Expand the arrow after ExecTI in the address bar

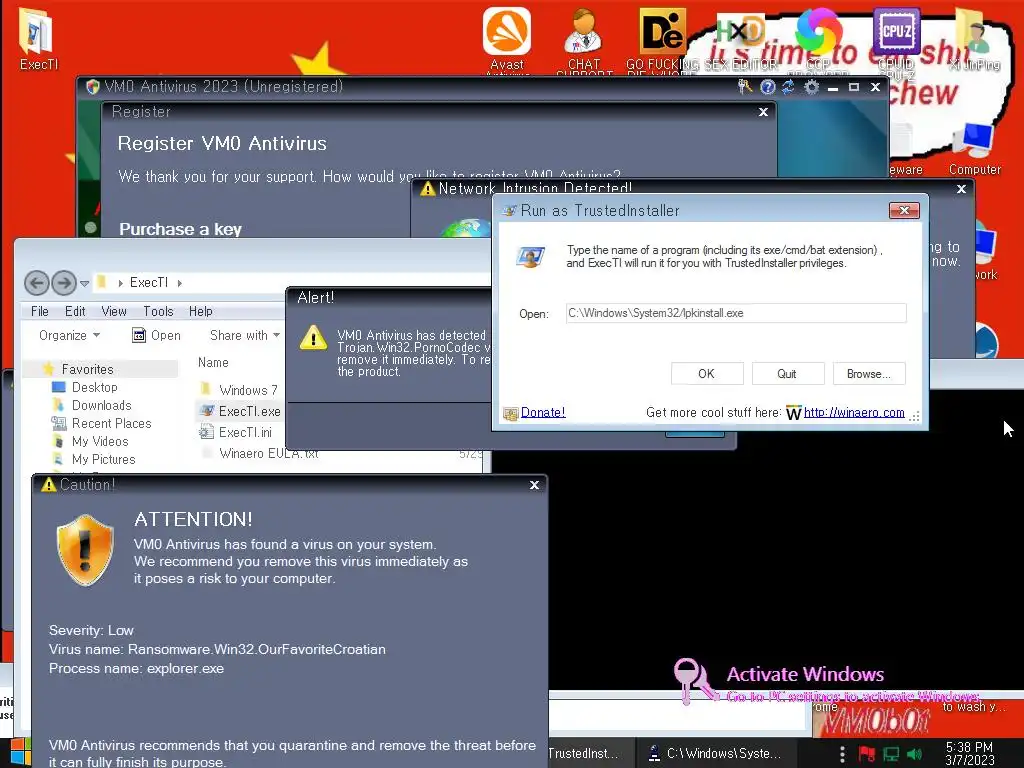(180, 283)
